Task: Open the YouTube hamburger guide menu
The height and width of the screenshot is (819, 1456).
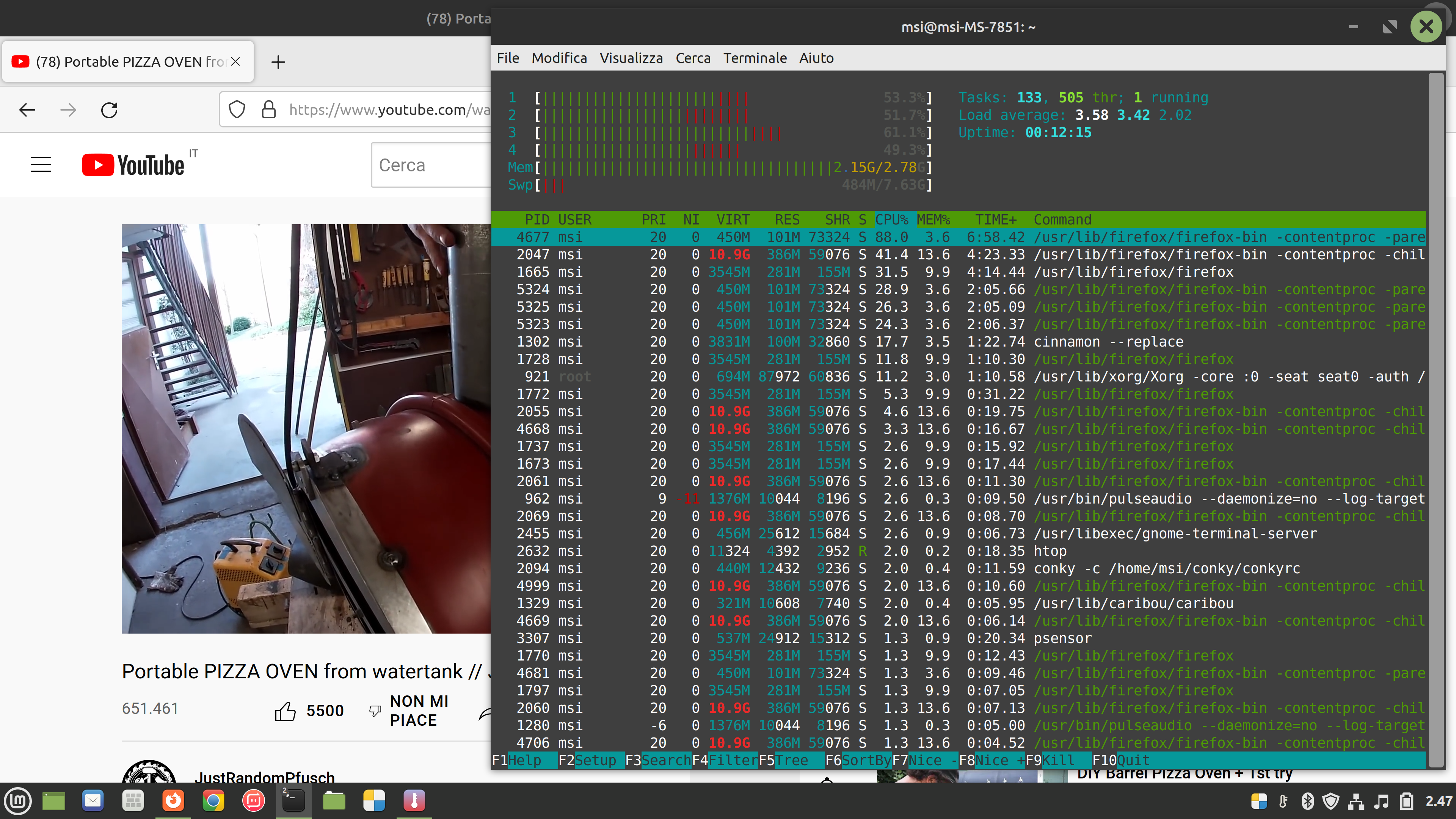Action: [x=41, y=165]
